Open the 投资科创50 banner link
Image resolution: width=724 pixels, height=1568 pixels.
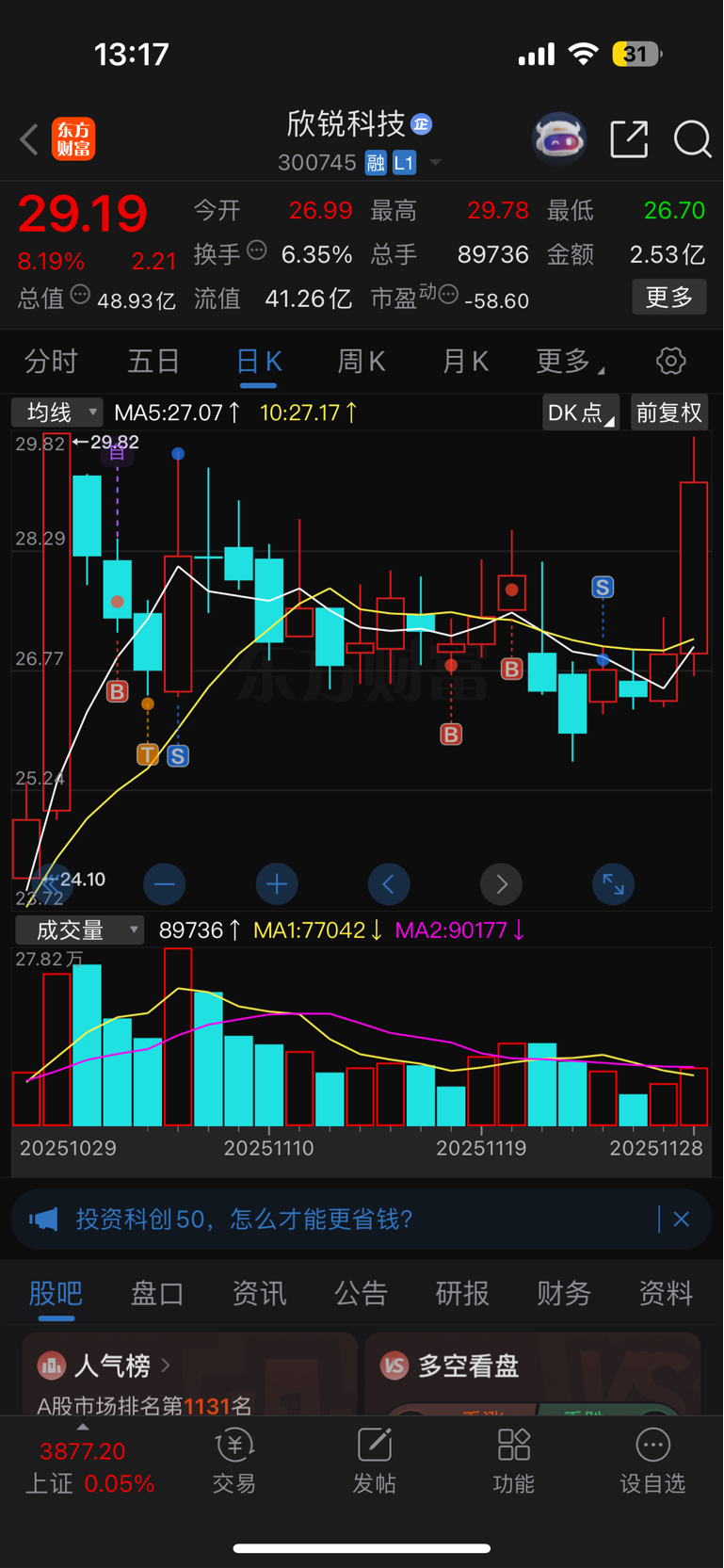pos(244,1220)
